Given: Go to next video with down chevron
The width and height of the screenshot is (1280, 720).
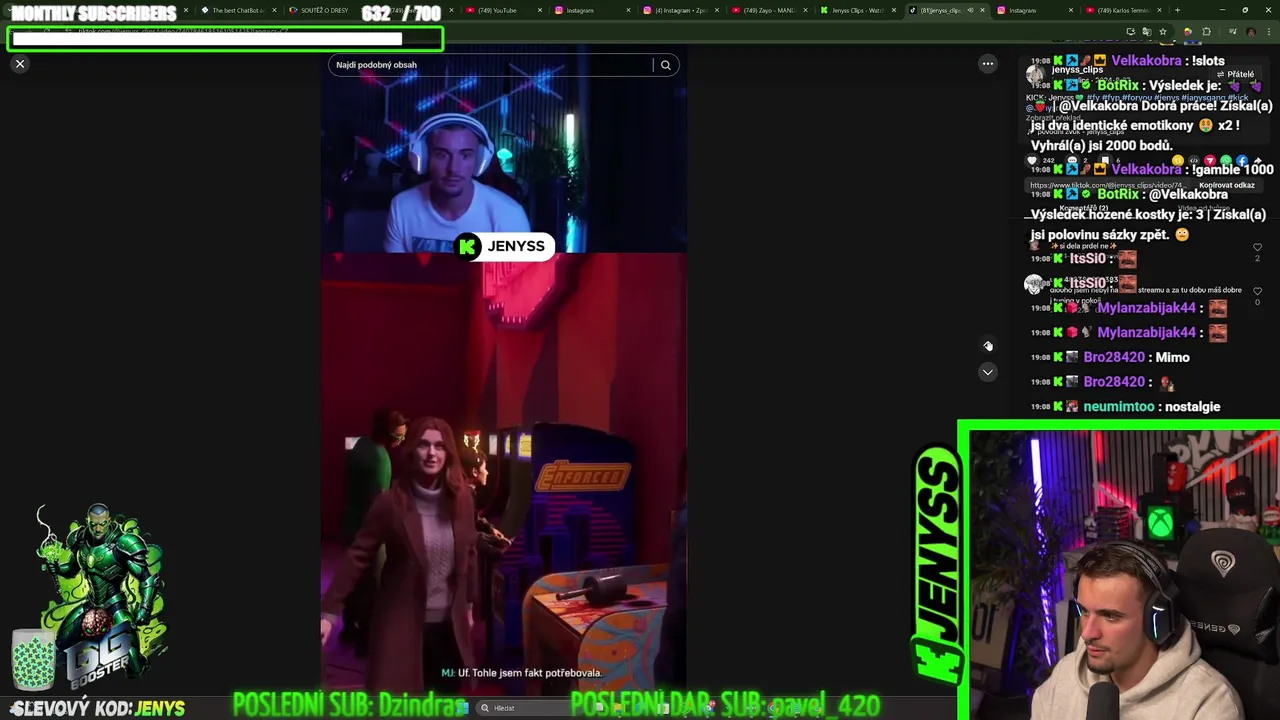Looking at the screenshot, I should 988,372.
